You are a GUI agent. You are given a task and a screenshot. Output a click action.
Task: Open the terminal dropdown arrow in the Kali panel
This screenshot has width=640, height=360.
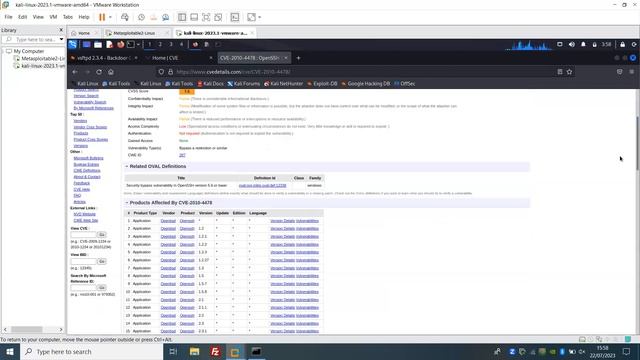[138, 44]
